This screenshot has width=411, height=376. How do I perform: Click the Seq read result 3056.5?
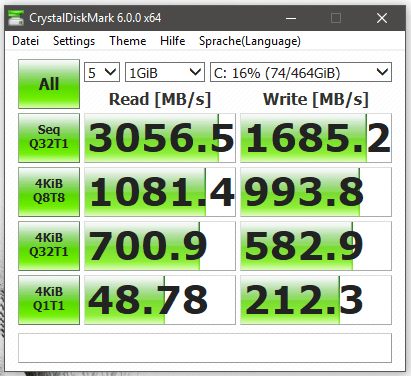point(160,138)
